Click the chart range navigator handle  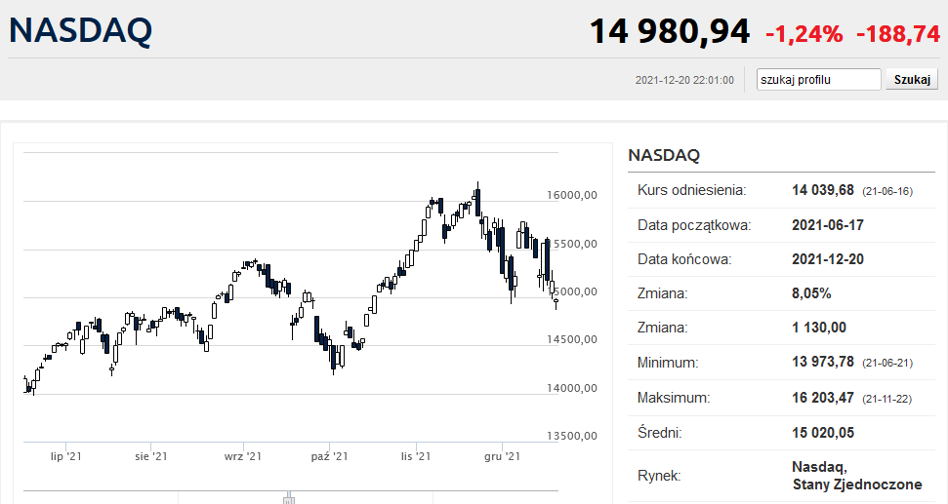(289, 497)
